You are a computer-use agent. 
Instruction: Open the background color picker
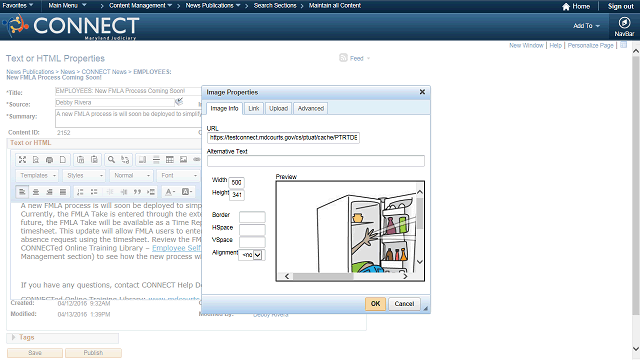(x=187, y=192)
